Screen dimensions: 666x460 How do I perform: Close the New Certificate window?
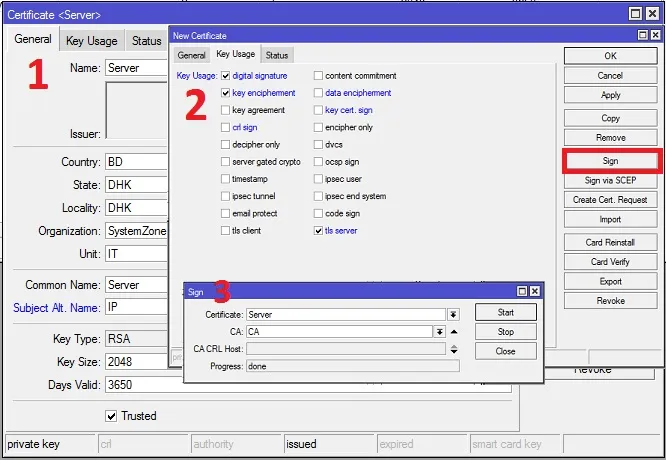tap(656, 35)
